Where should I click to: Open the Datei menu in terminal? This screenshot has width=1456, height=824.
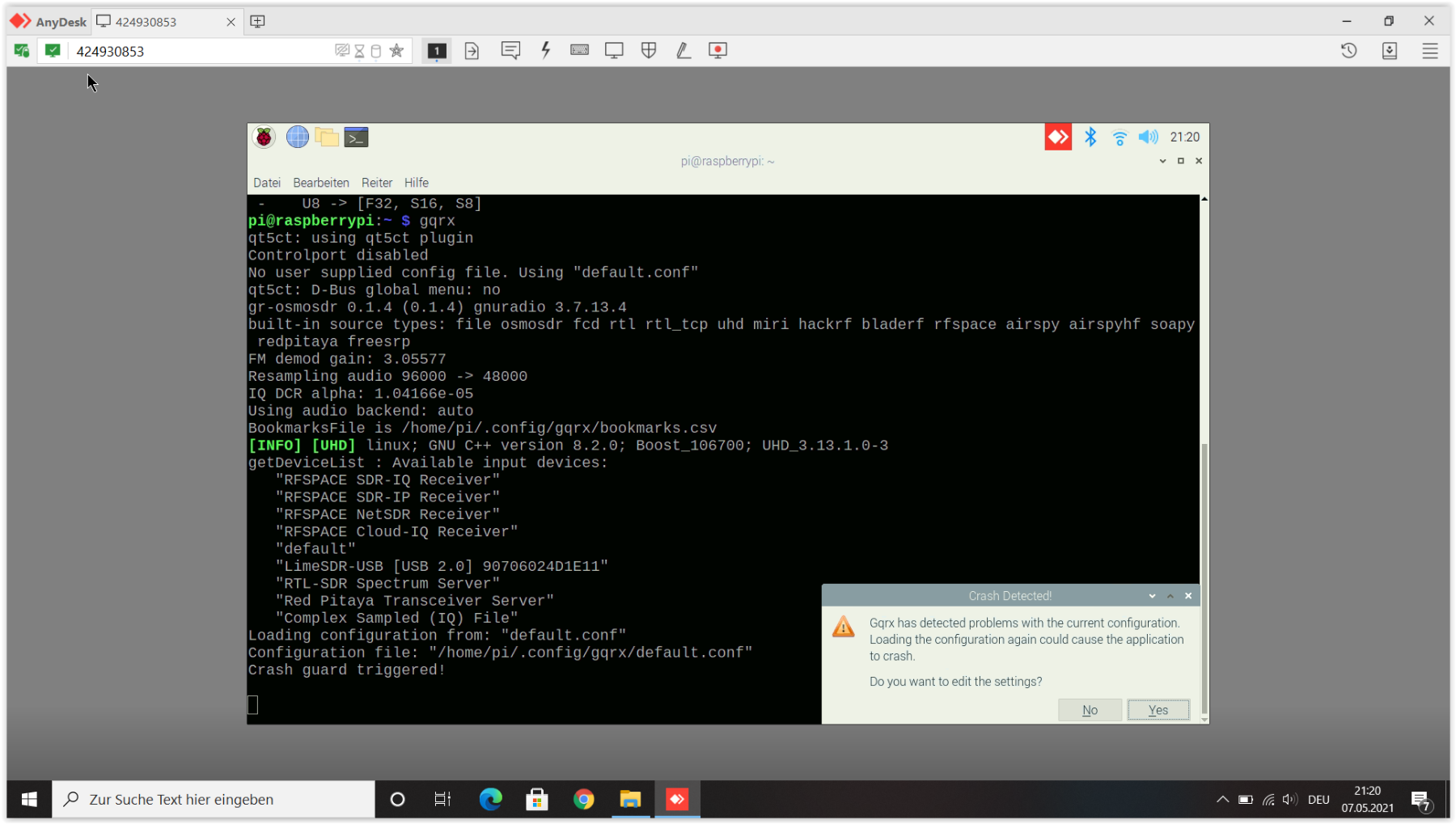(267, 183)
